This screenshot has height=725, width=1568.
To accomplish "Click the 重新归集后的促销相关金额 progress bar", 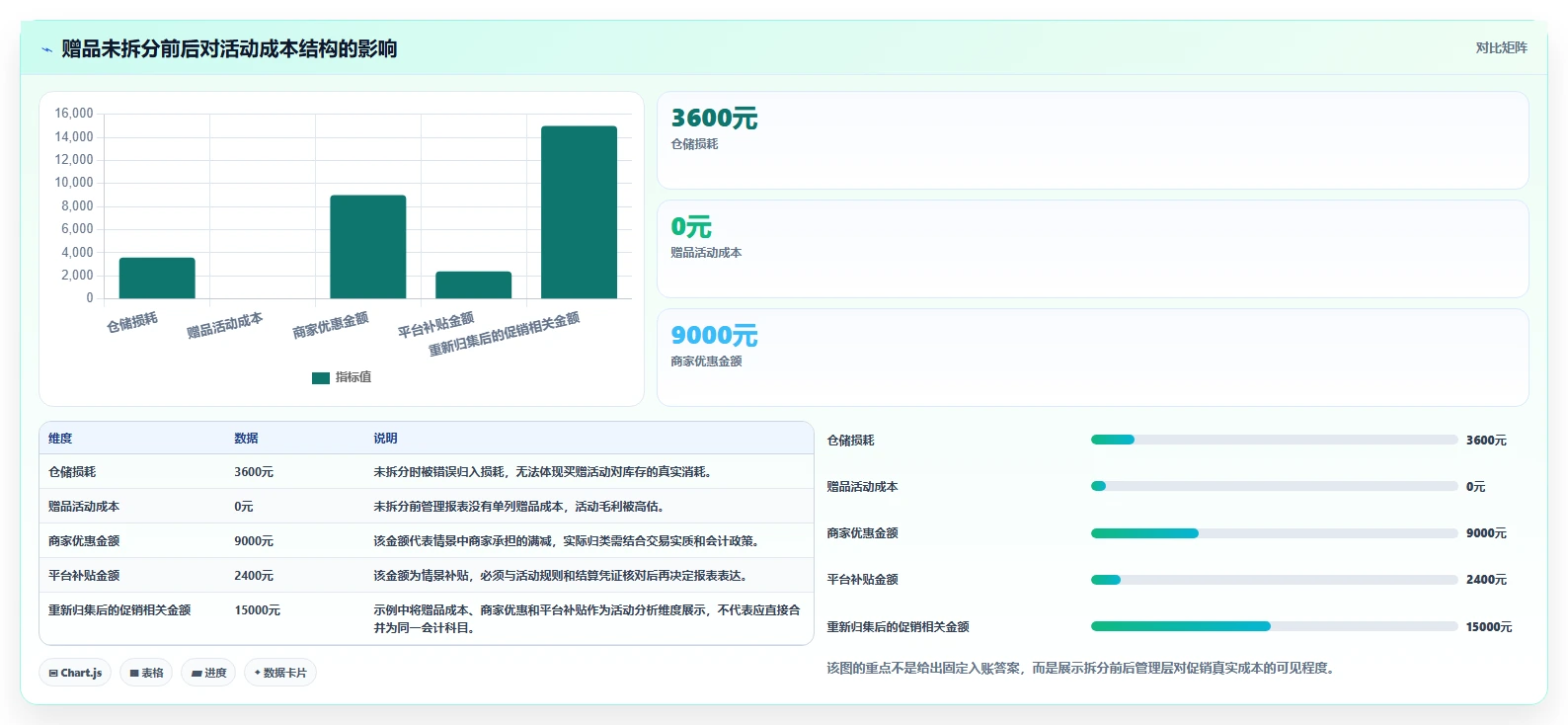I will point(1274,626).
